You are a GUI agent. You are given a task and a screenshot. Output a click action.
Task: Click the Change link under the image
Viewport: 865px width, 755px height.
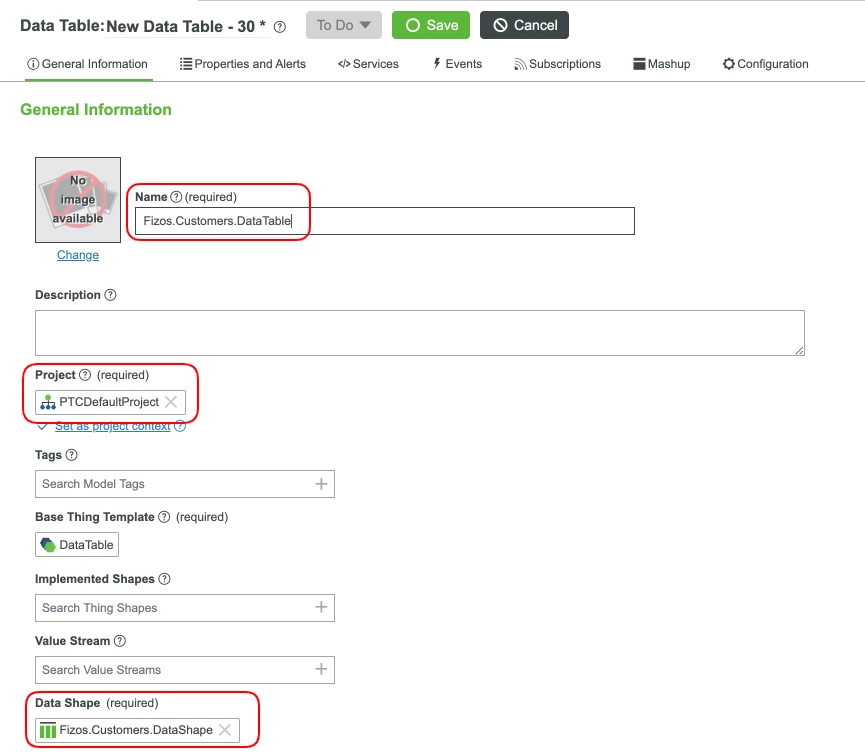coord(77,255)
